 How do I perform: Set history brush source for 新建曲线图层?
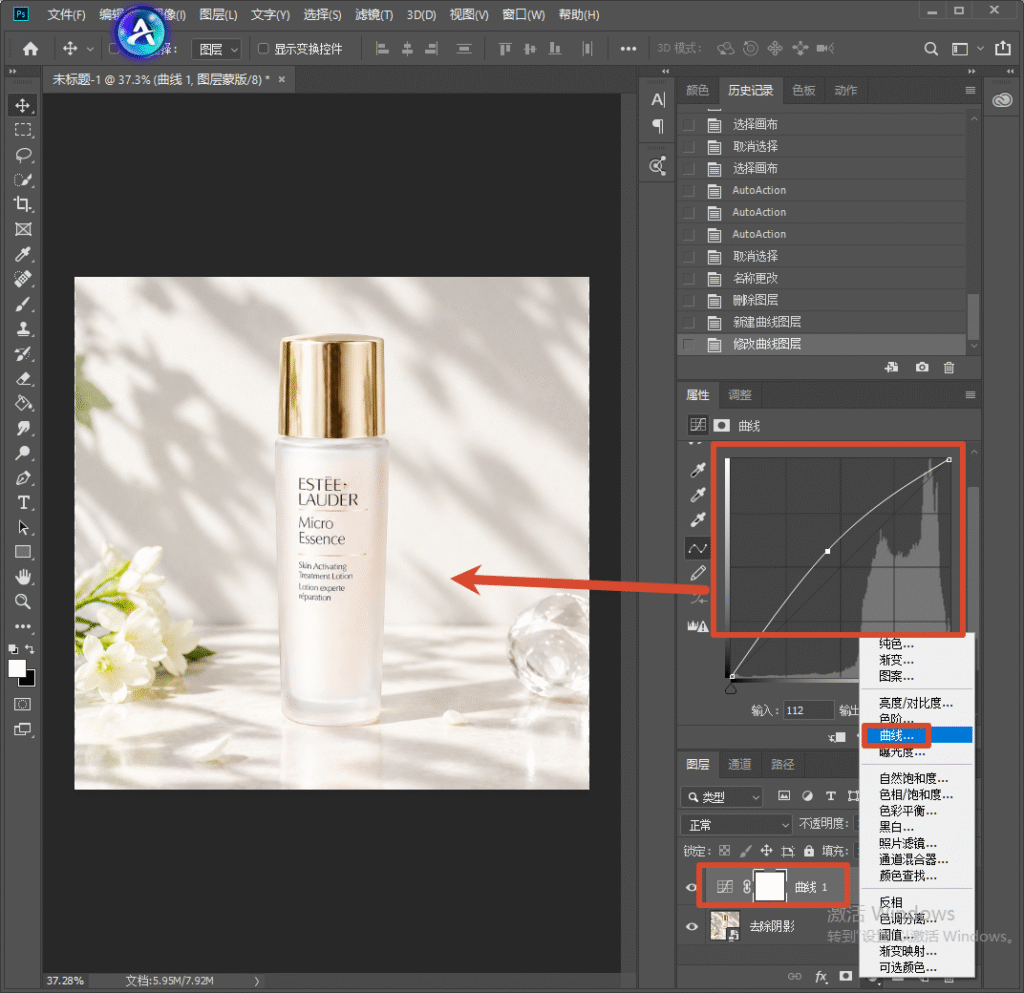688,322
